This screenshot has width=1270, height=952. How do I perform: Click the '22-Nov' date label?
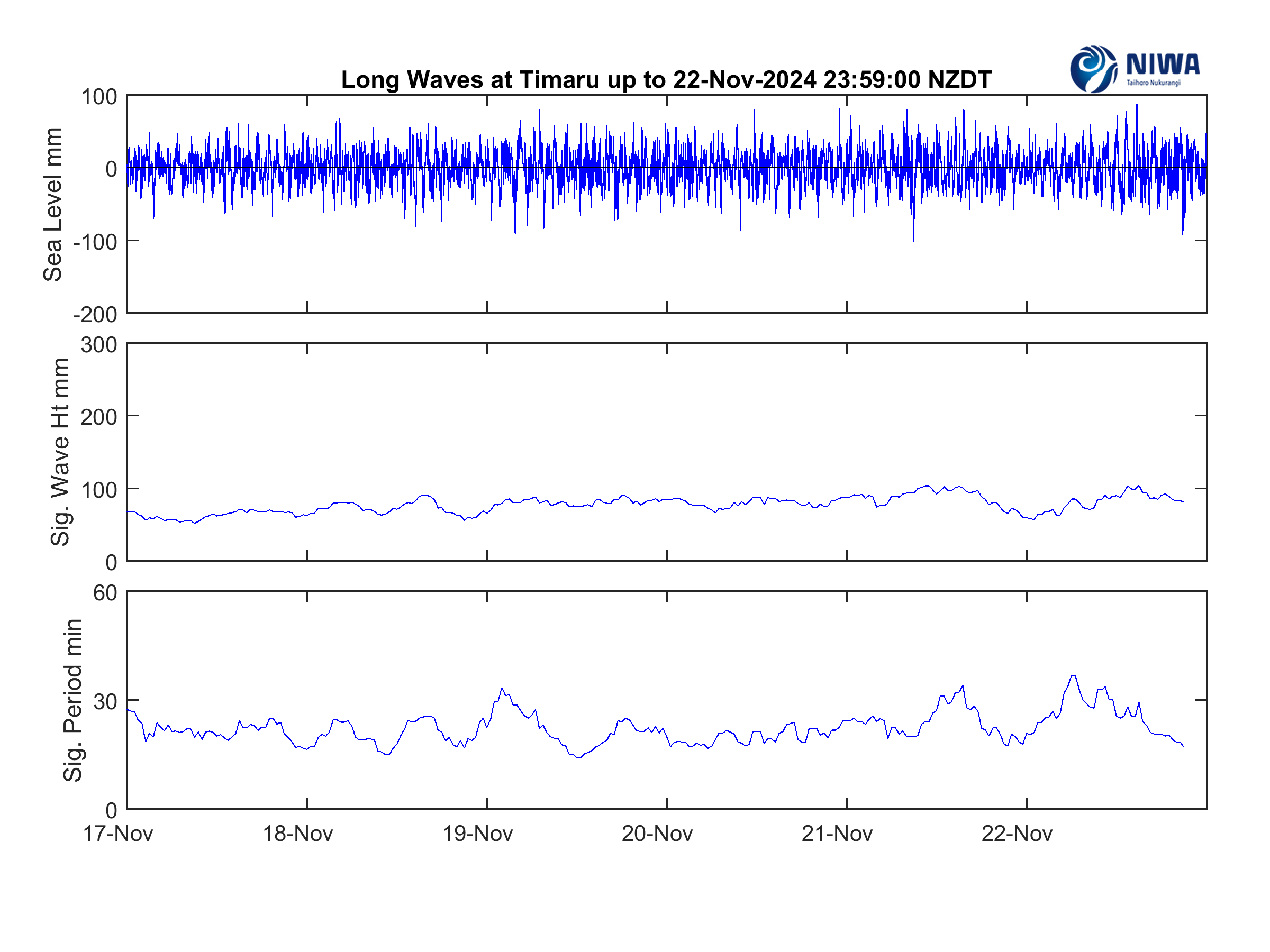click(1017, 834)
